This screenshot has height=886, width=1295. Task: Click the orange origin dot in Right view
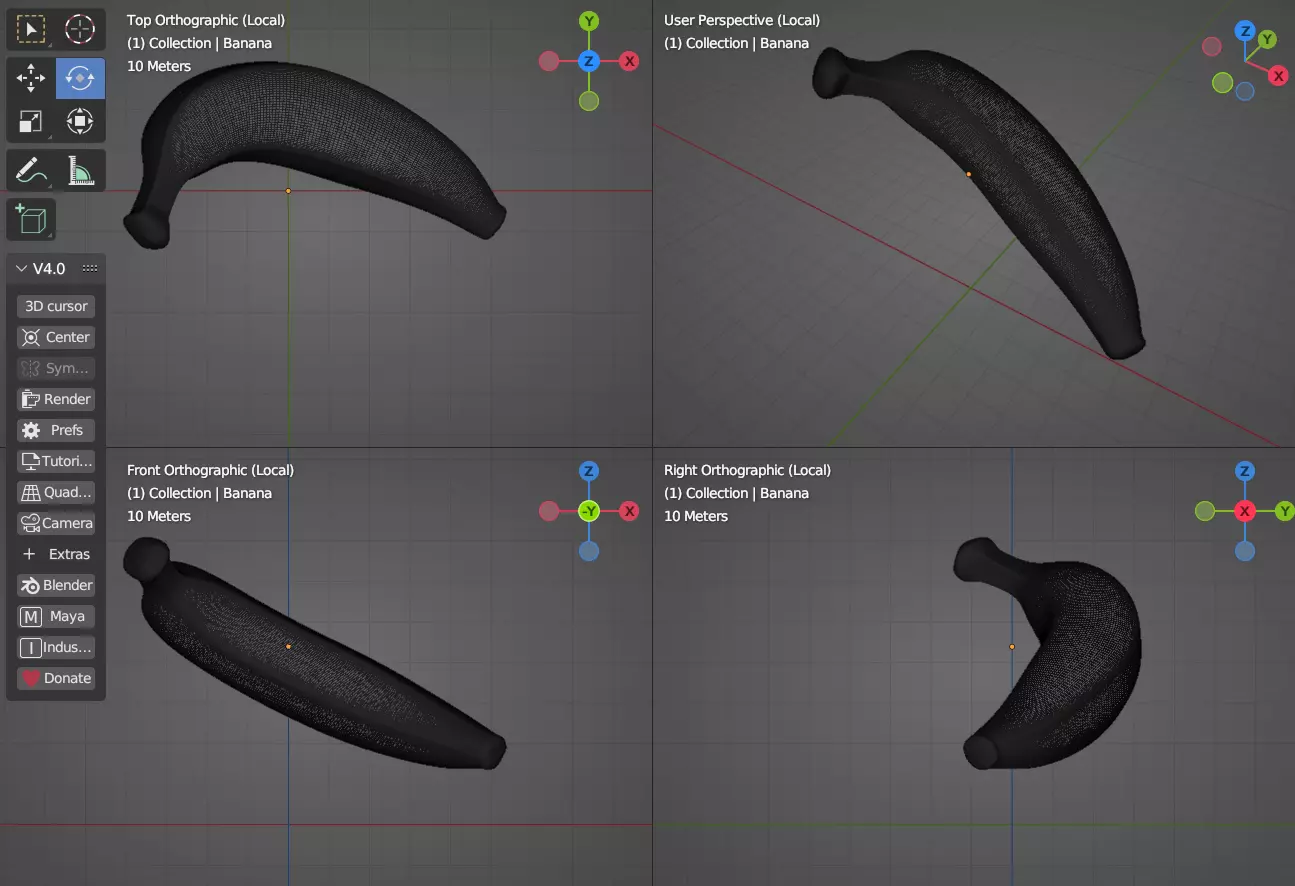click(x=1012, y=647)
